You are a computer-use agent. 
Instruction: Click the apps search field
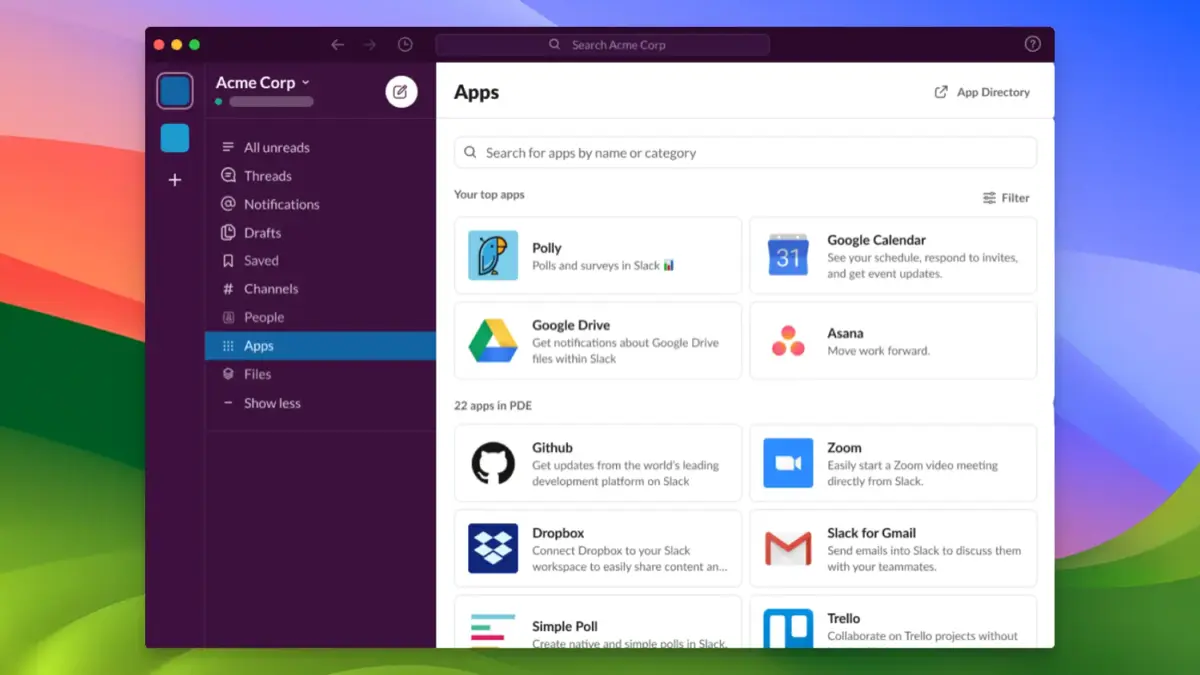(744, 152)
